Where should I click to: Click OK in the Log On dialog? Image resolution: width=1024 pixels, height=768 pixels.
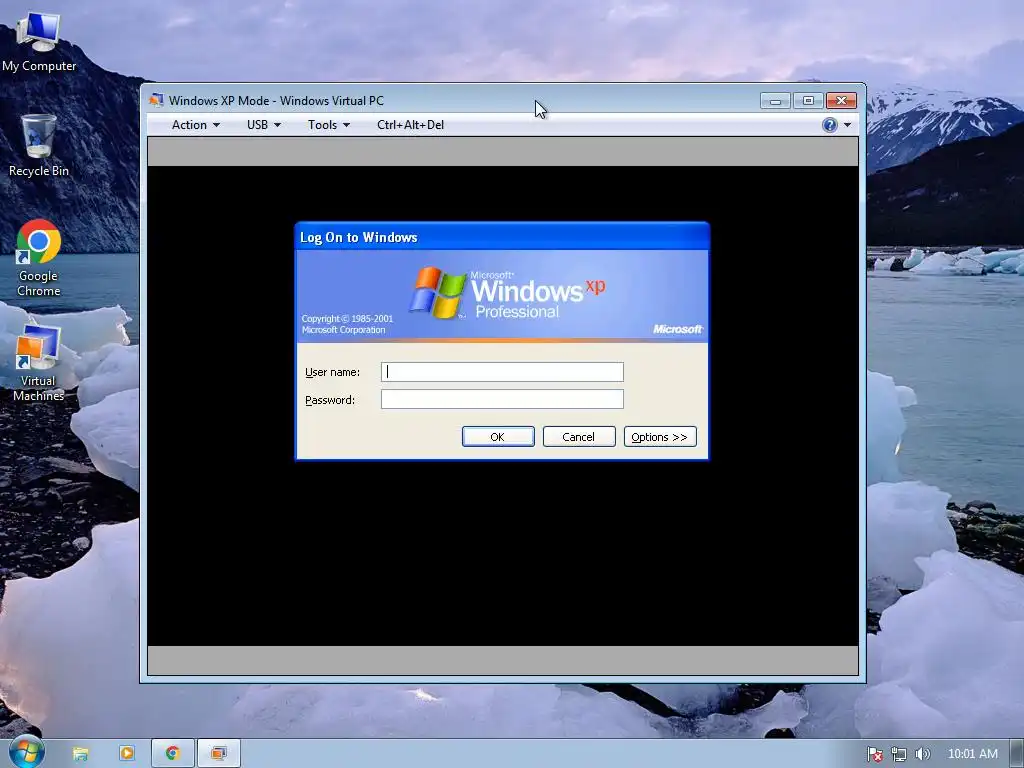pos(498,436)
